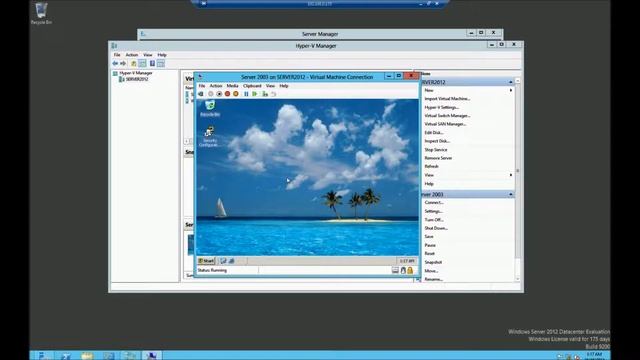
Task: Click the Help icon in Hyper-V Manager toolbar
Action: pos(152,63)
